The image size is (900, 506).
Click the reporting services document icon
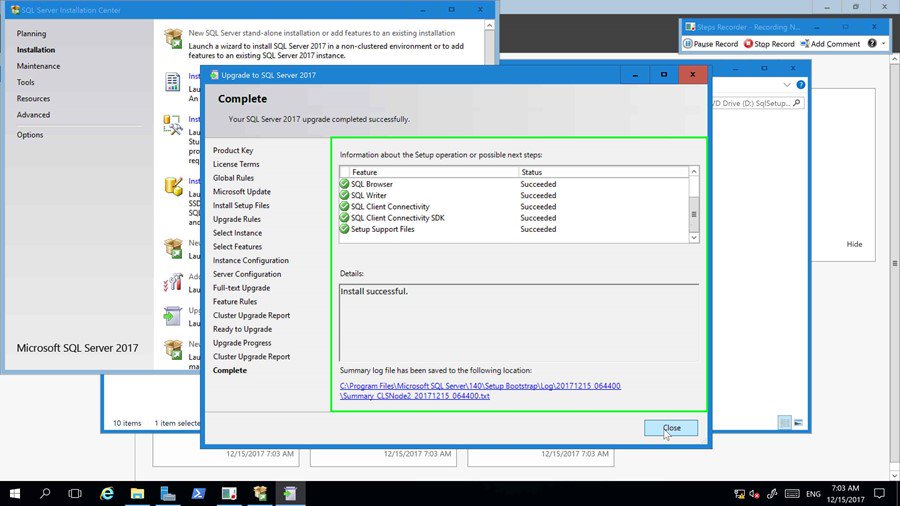(x=172, y=81)
